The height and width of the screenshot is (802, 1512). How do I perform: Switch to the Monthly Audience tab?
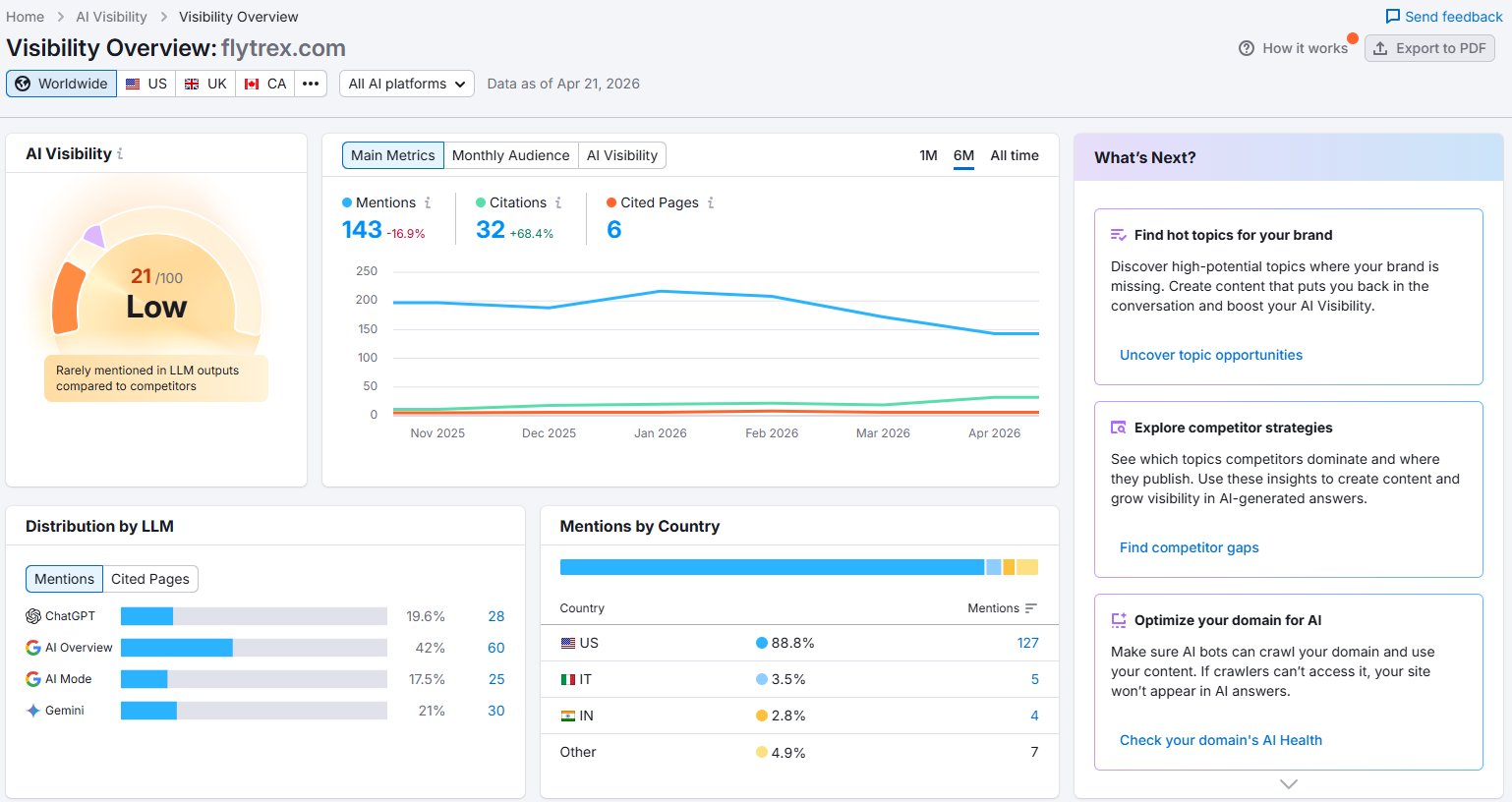(x=510, y=155)
